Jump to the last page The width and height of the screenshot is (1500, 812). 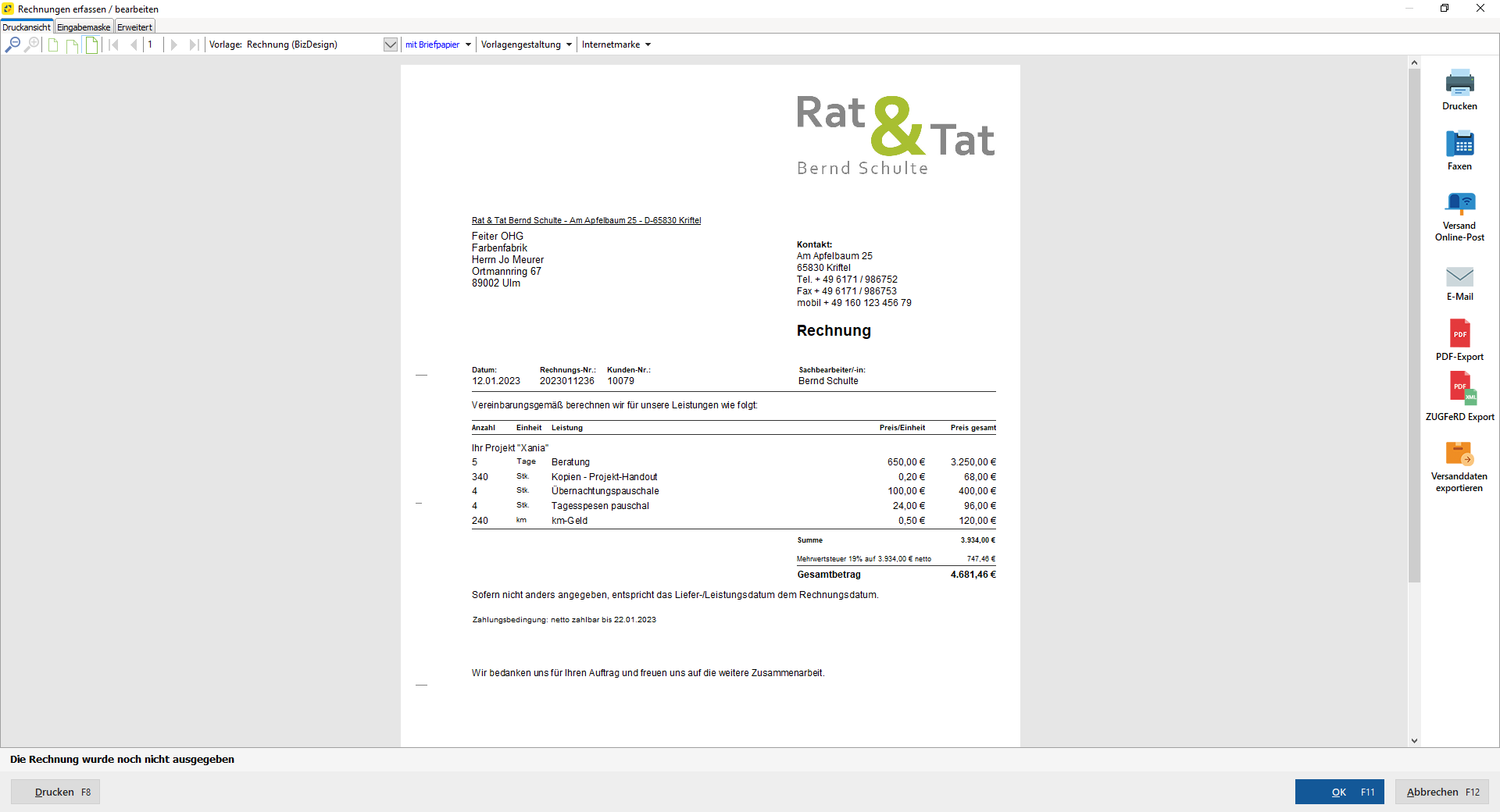(194, 45)
